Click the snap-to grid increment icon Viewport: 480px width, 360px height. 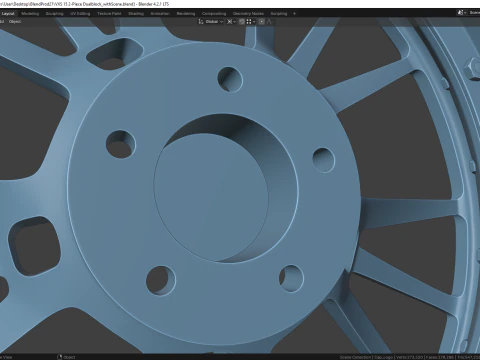[249, 22]
